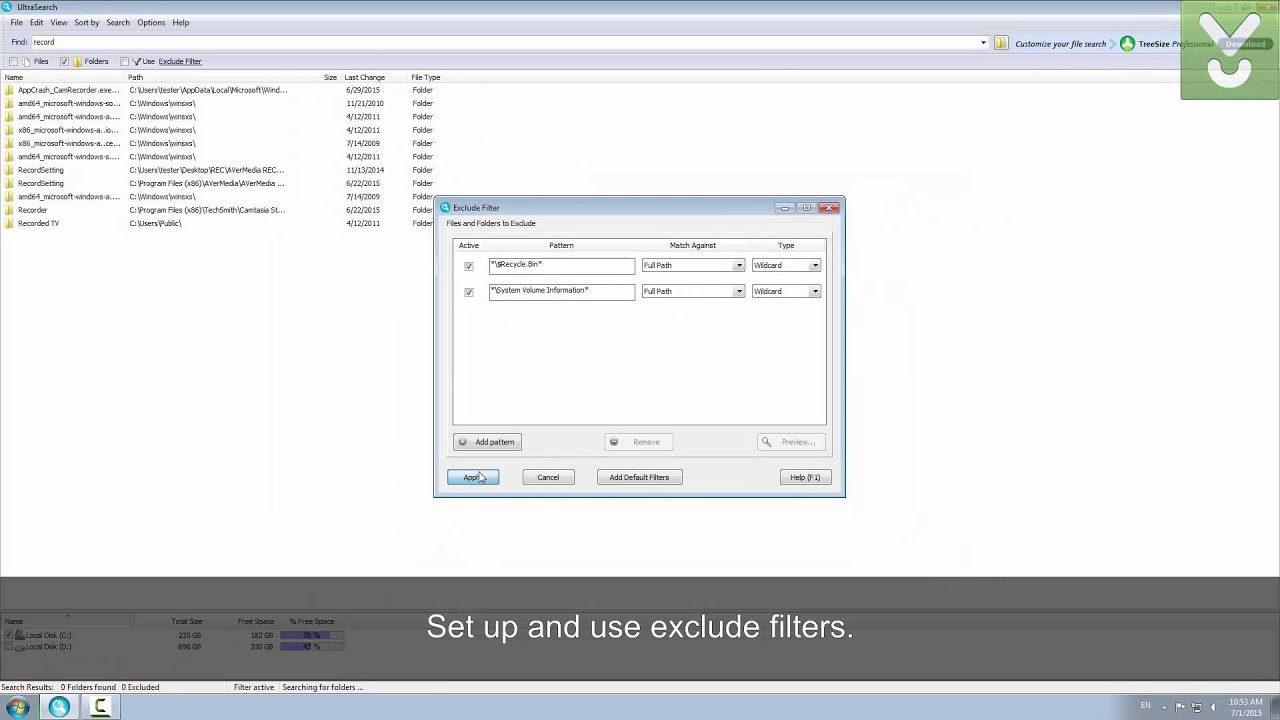The width and height of the screenshot is (1280, 720).
Task: Click Add Default Filters button
Action: point(639,478)
